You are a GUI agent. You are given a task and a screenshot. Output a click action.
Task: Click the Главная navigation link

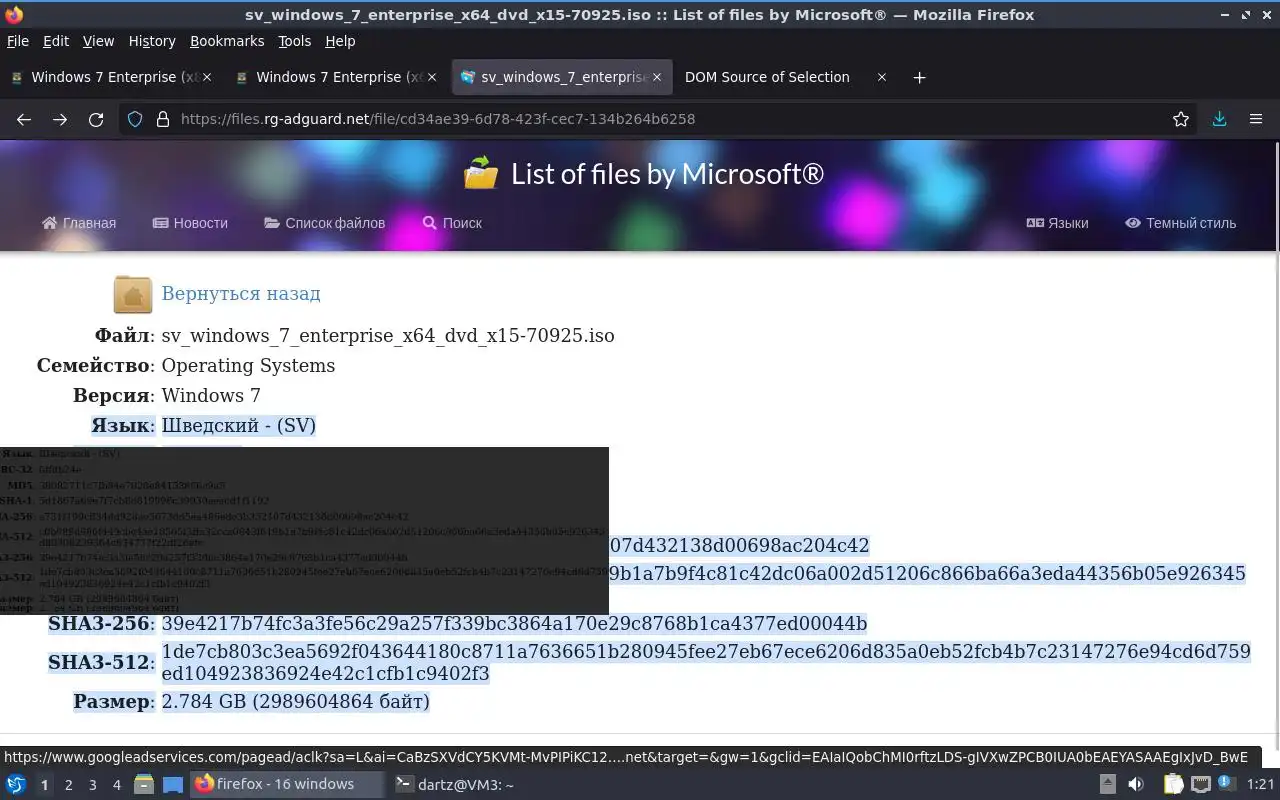(x=79, y=223)
